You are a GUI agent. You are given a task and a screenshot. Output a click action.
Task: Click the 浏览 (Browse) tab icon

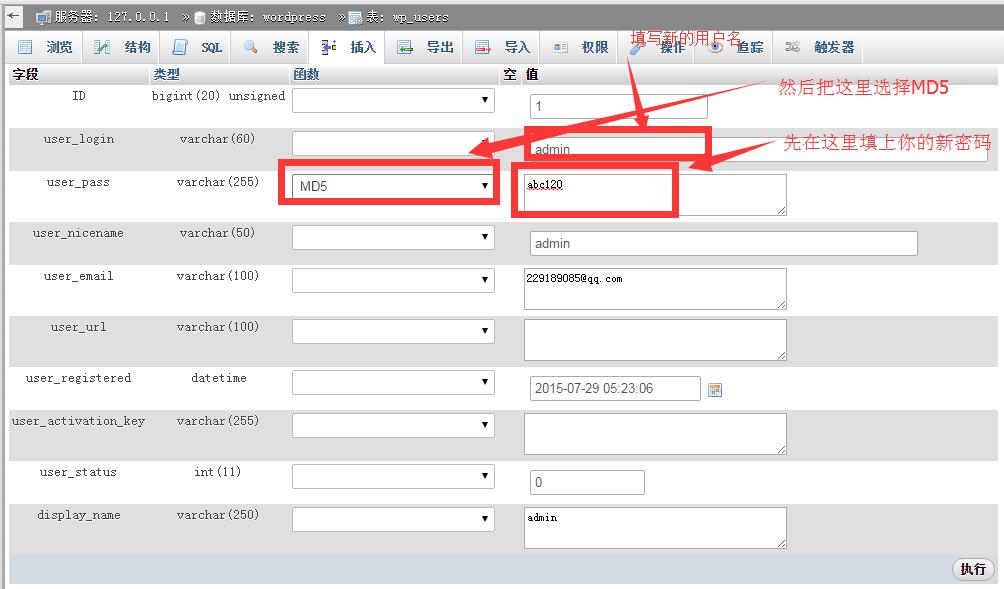point(26,47)
